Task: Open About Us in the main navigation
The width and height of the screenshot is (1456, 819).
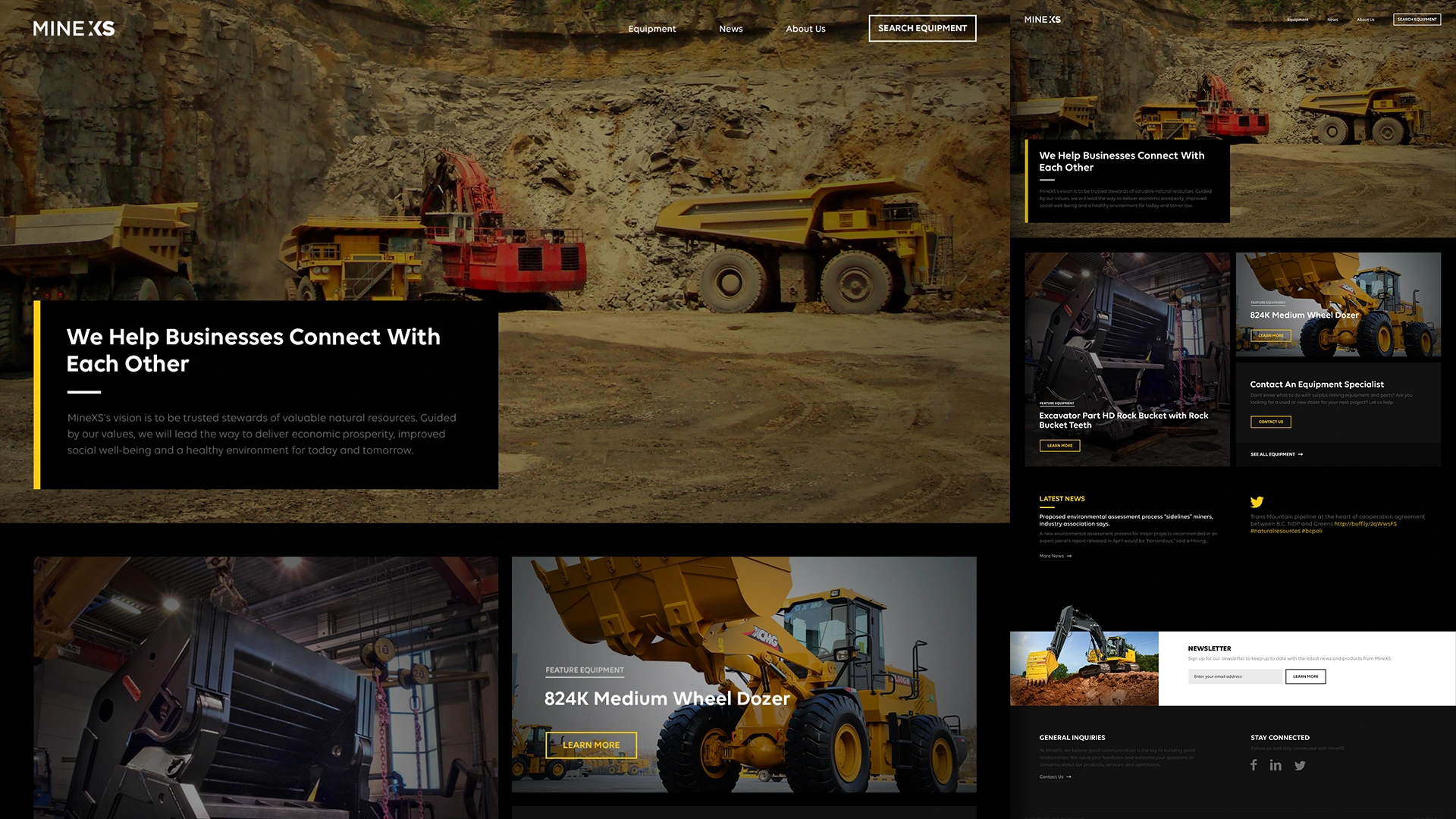Action: (805, 29)
